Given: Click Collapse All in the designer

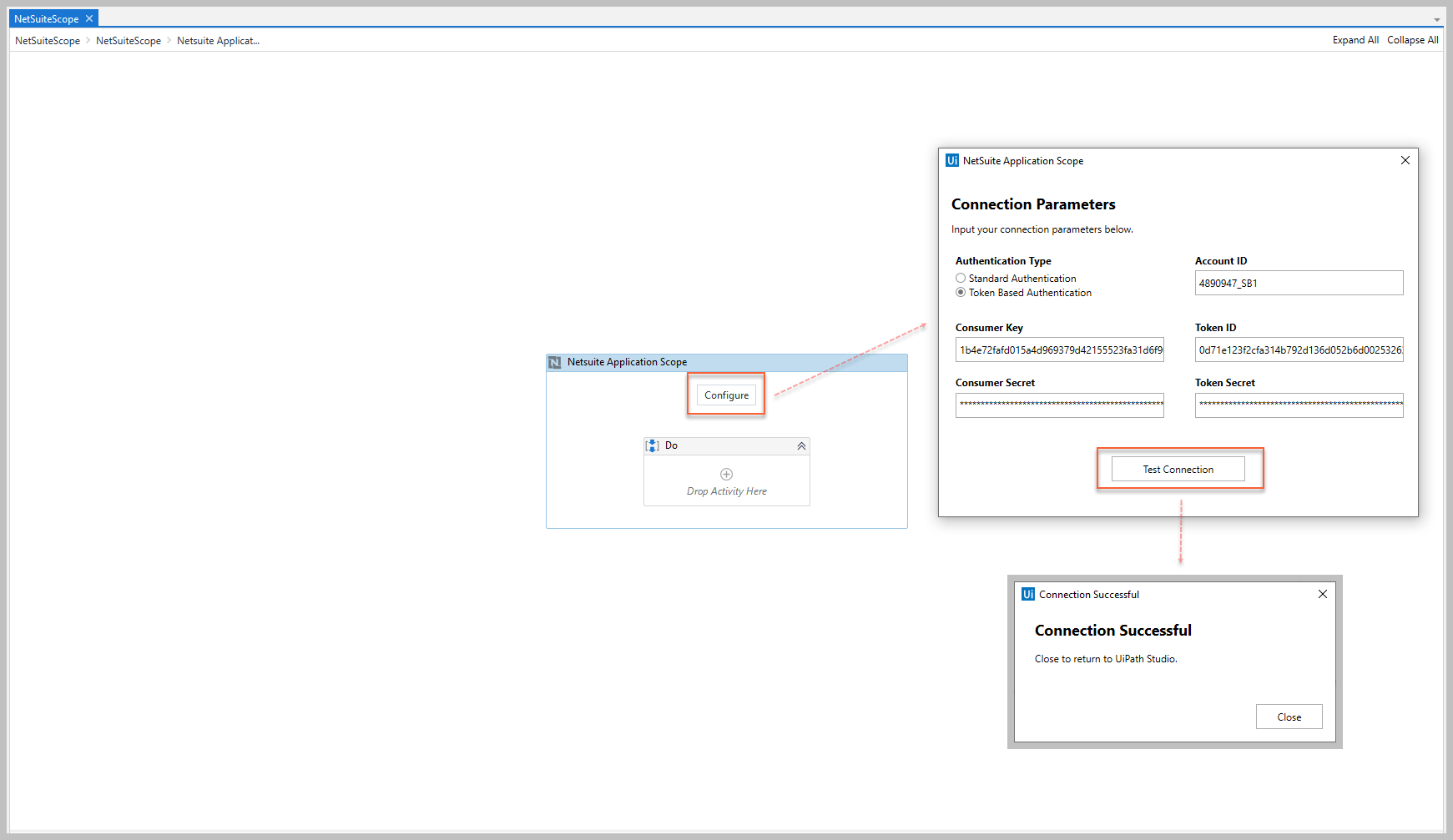Looking at the screenshot, I should pos(1412,40).
